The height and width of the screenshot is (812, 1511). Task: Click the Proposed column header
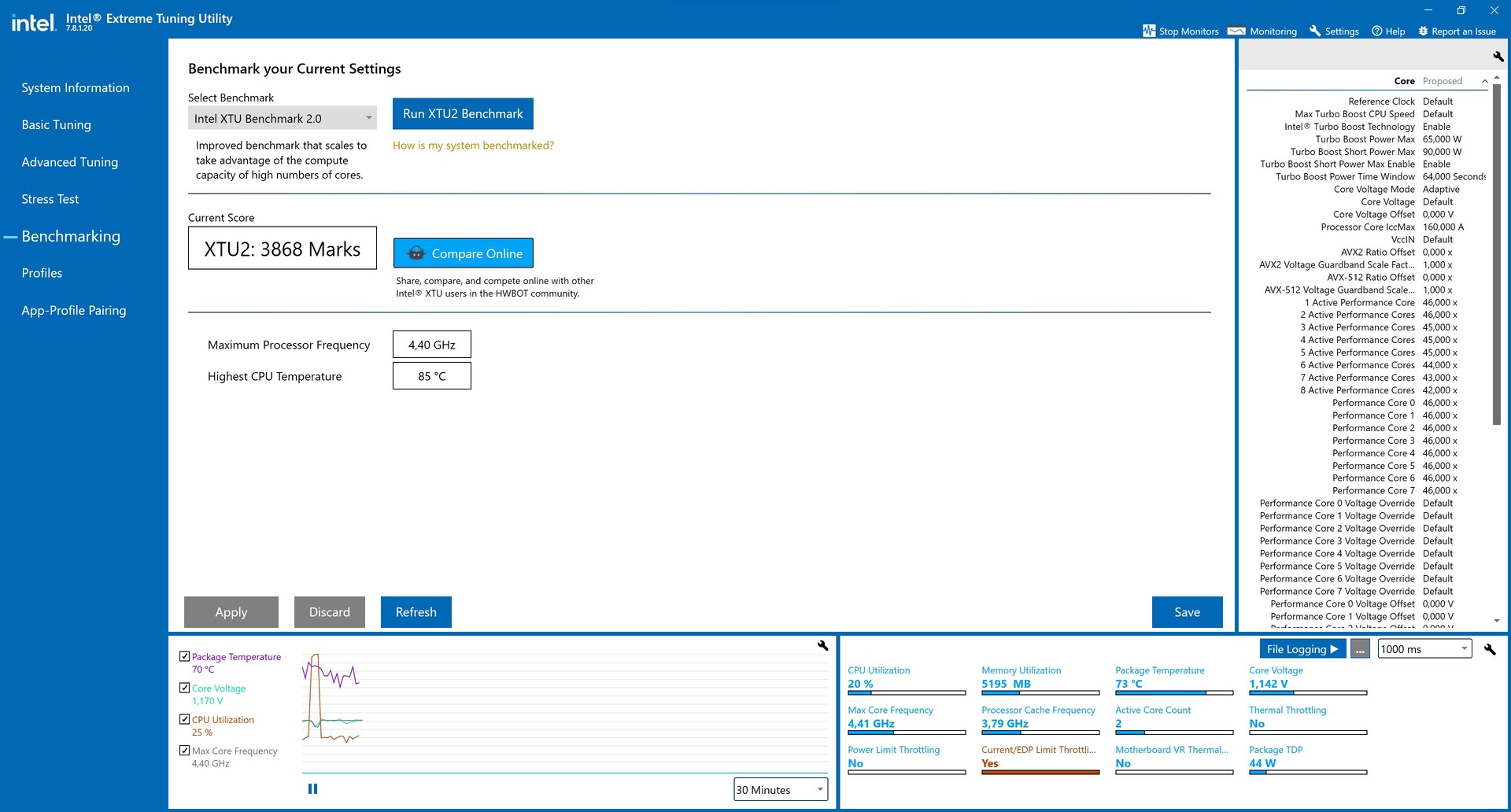pos(1443,81)
